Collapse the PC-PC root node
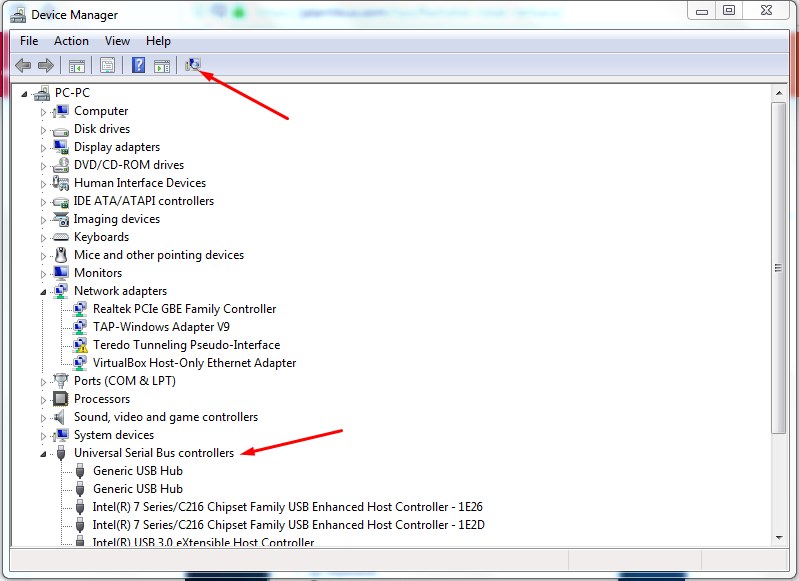 [x=24, y=94]
